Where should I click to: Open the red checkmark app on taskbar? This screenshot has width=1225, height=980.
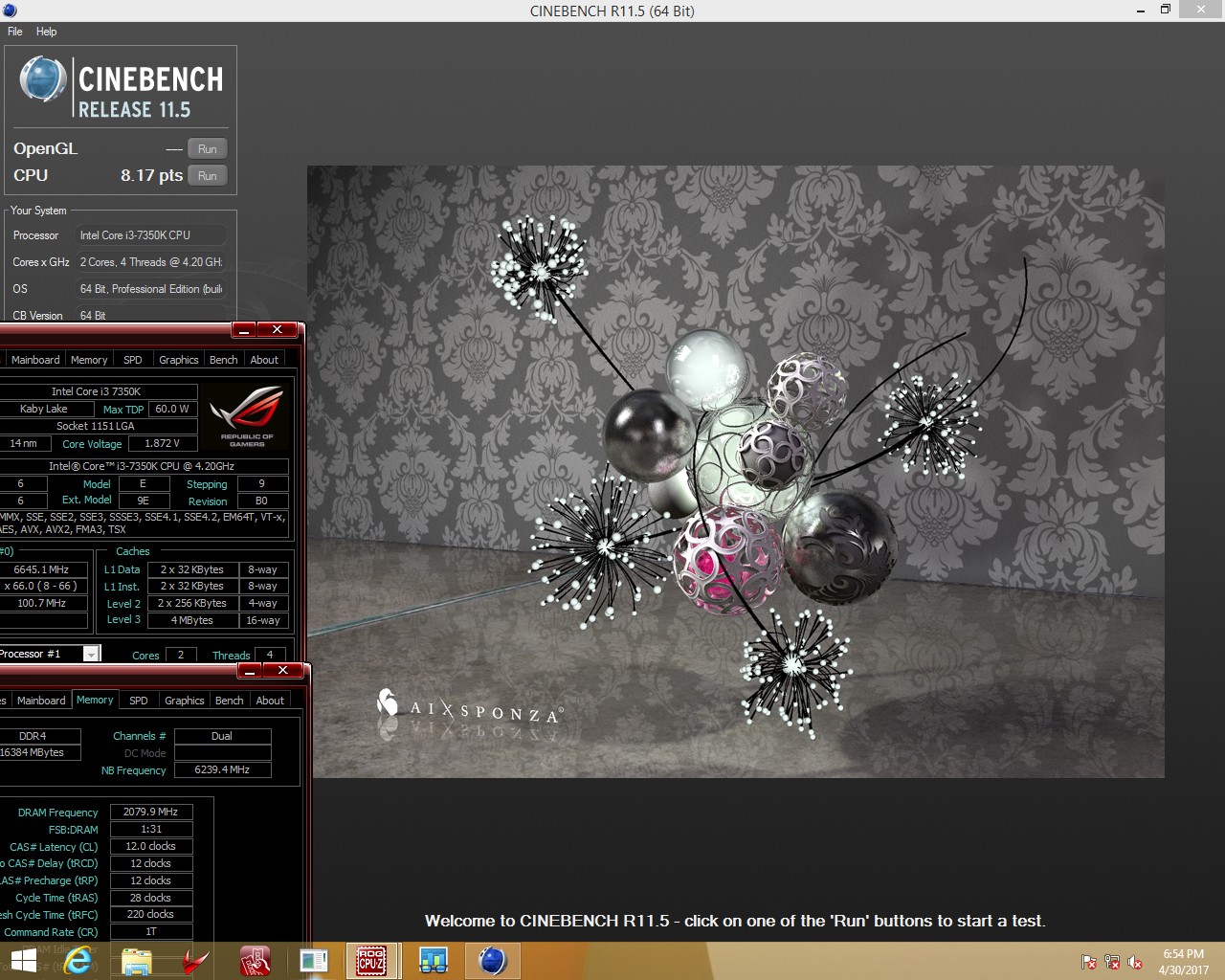[195, 961]
